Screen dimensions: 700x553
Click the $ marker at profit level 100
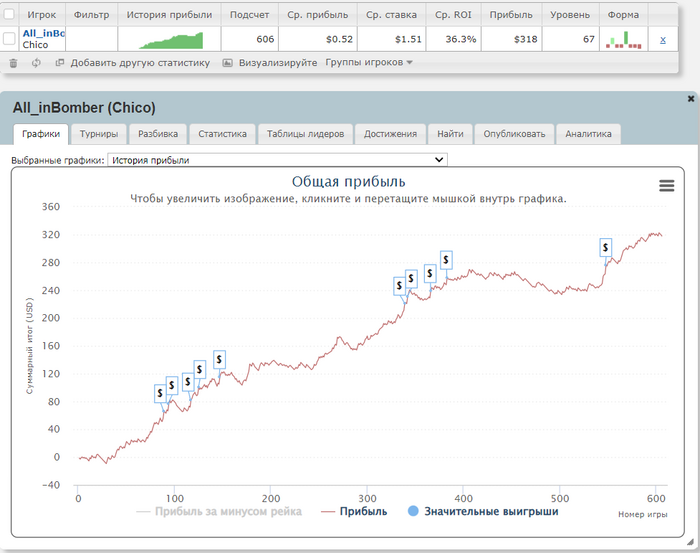click(x=171, y=385)
